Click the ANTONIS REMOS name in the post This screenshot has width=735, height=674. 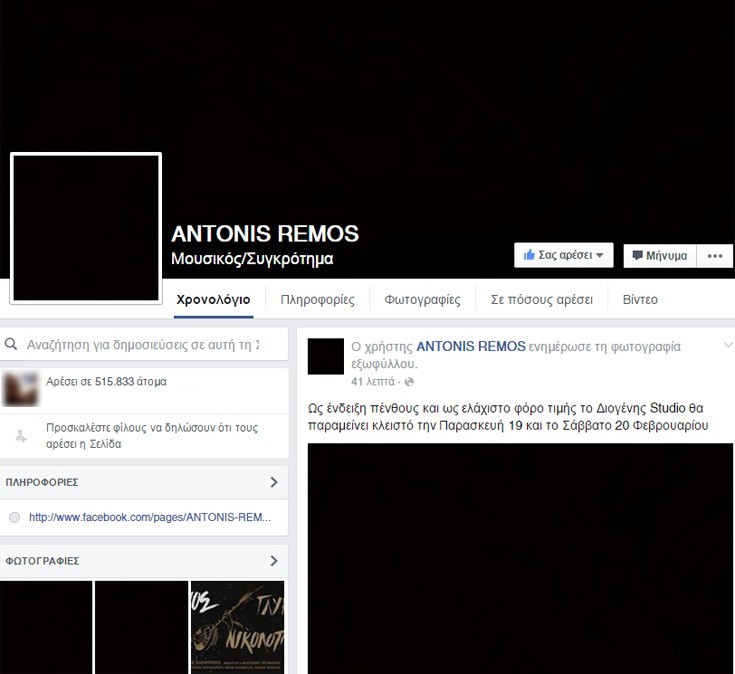coord(470,346)
